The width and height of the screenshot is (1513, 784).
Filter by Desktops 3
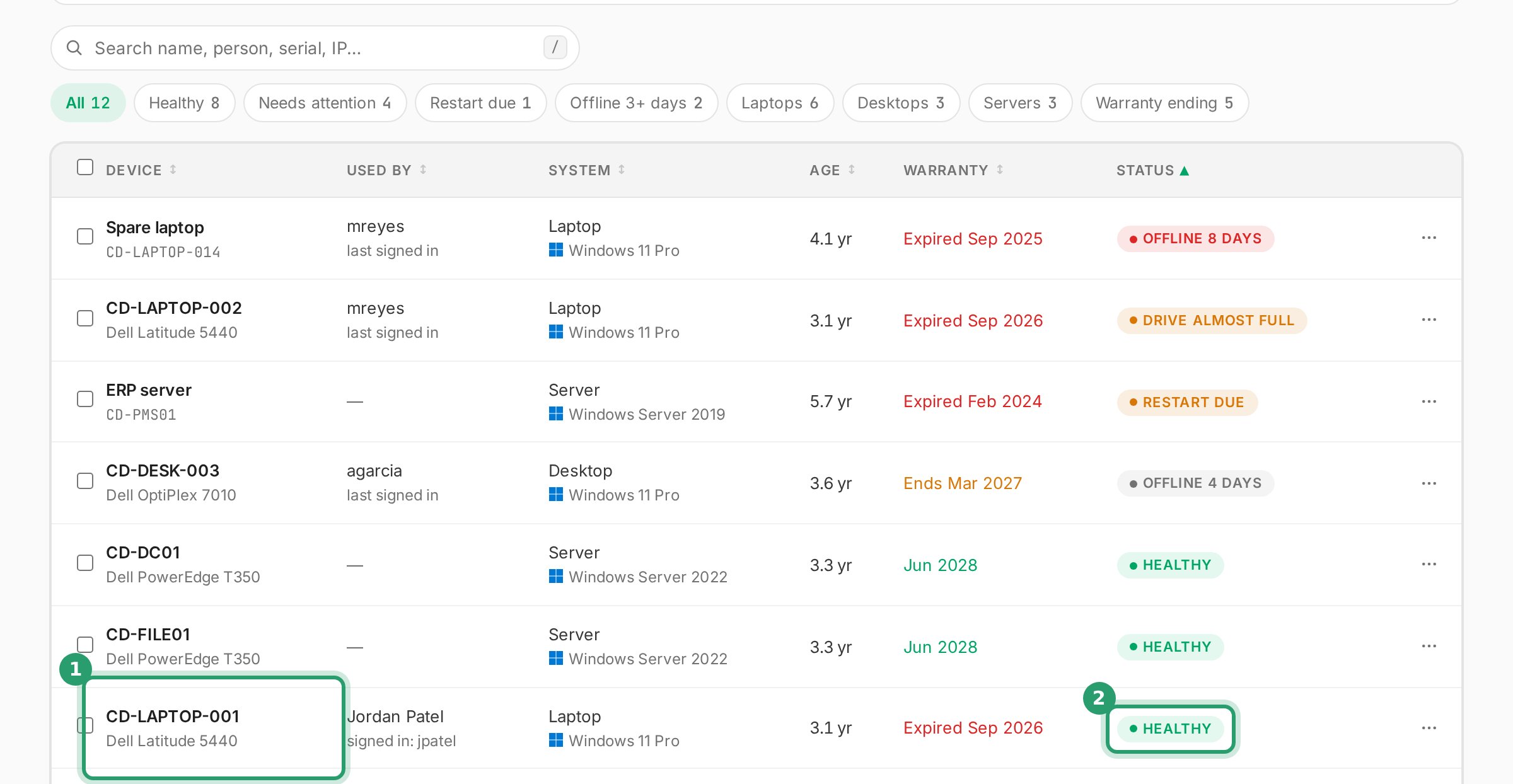[x=901, y=103]
